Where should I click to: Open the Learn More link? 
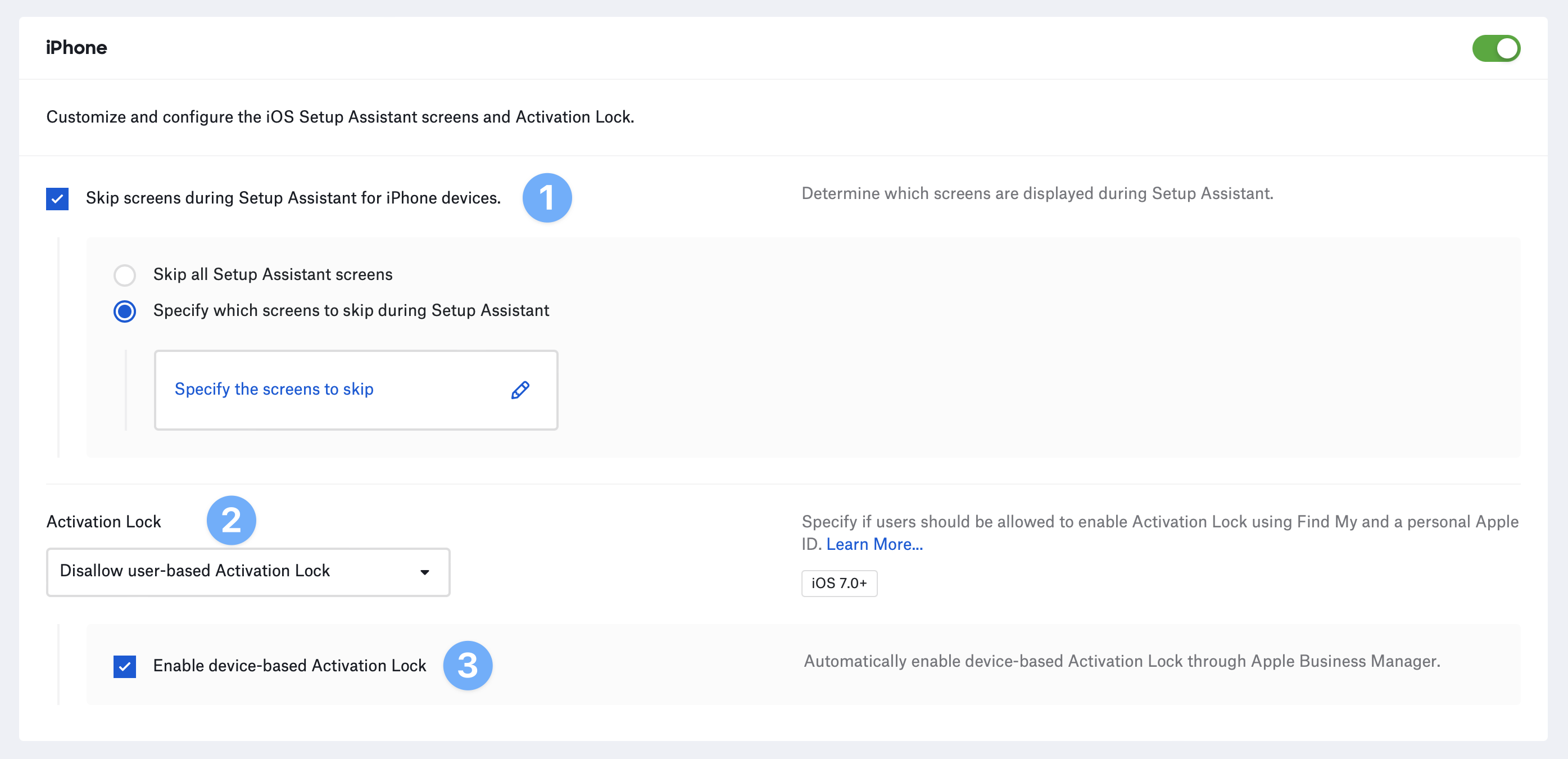(x=874, y=544)
